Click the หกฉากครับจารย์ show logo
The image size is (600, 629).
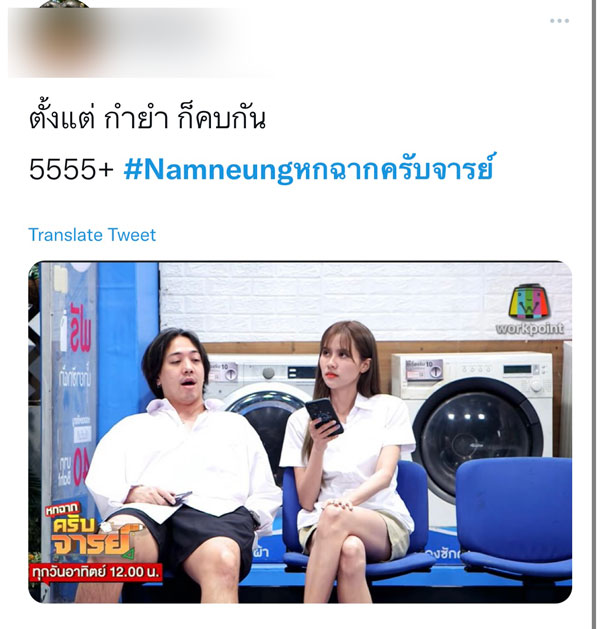[x=88, y=530]
